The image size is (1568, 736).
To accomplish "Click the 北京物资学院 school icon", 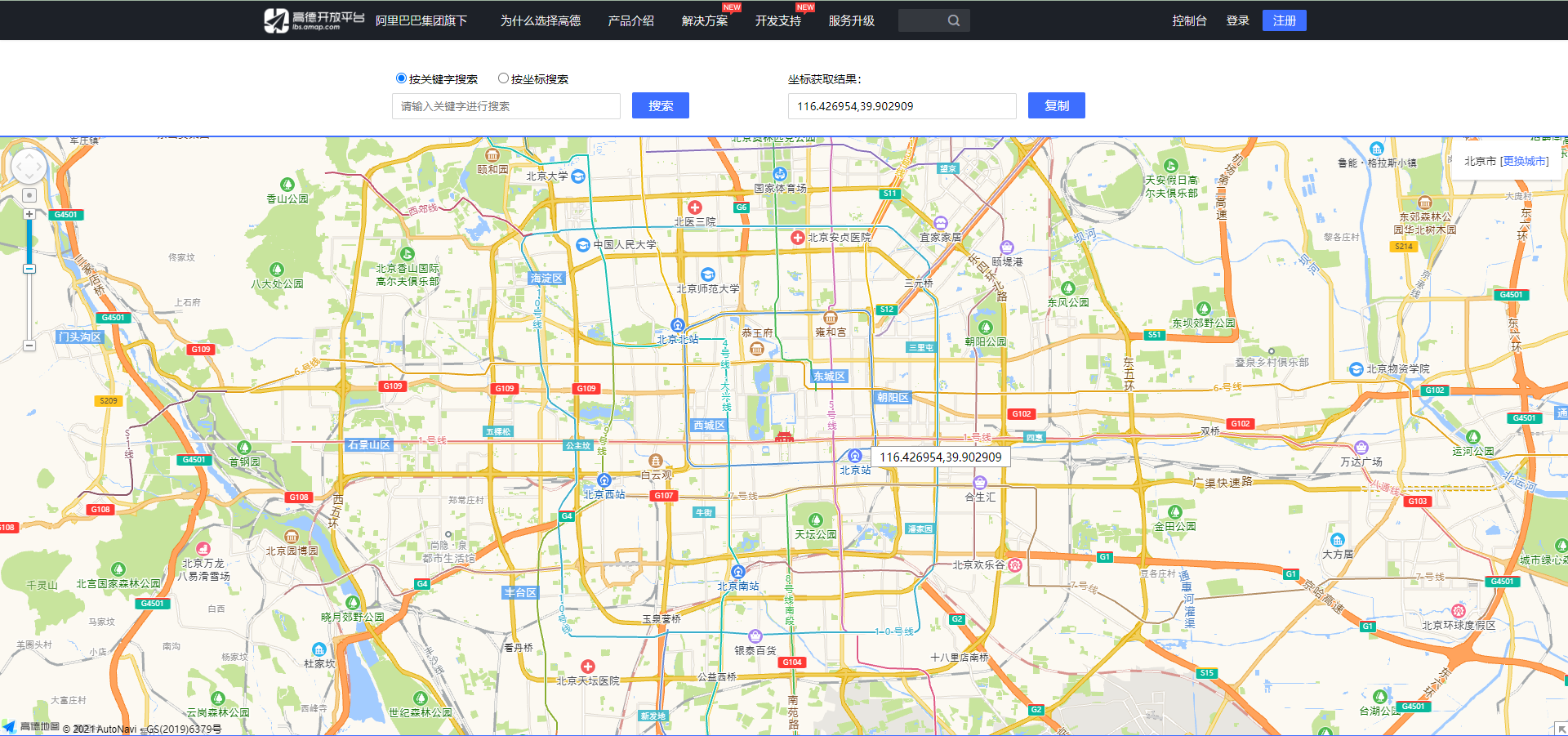I will tap(1356, 369).
